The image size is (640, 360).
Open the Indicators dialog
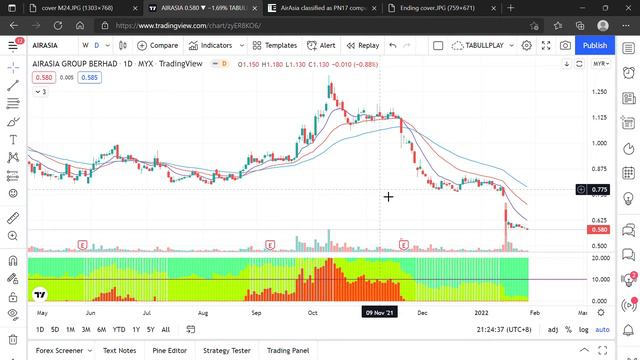(x=211, y=45)
